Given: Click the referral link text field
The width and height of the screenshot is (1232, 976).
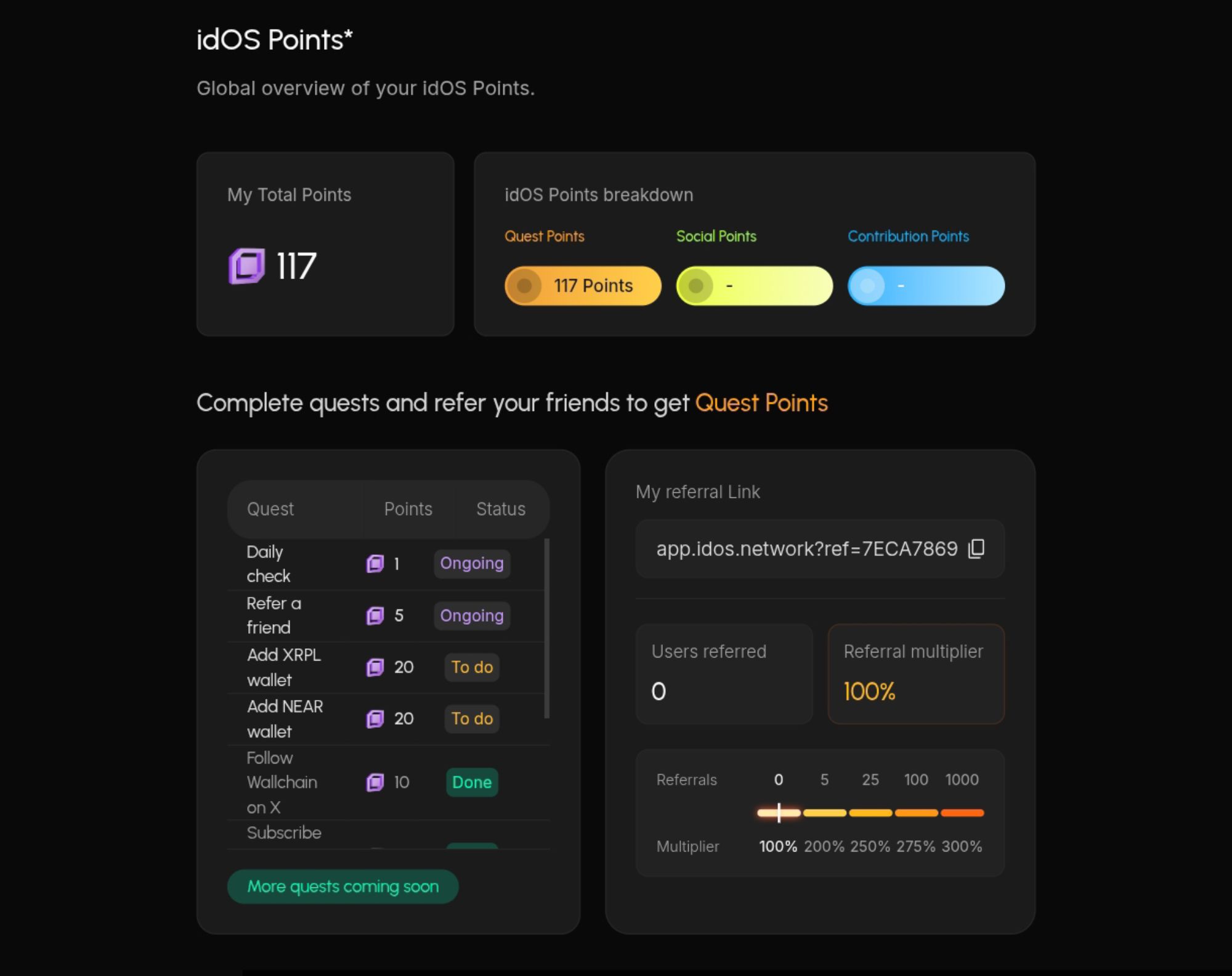Looking at the screenshot, I should (x=806, y=548).
